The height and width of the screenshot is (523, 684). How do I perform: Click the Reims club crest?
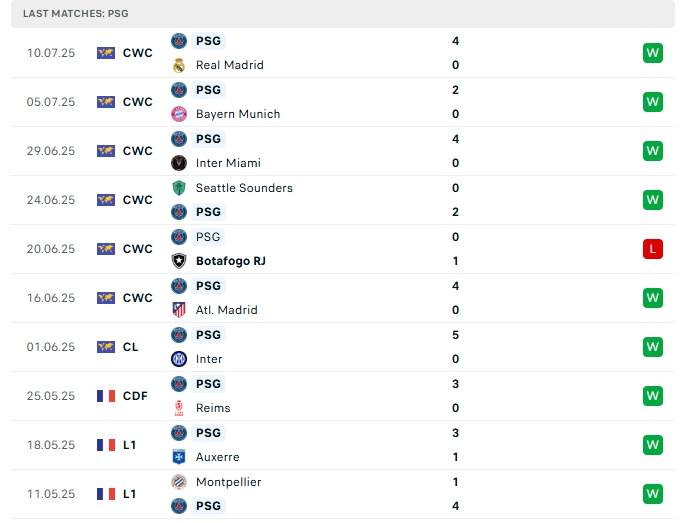[x=179, y=408]
